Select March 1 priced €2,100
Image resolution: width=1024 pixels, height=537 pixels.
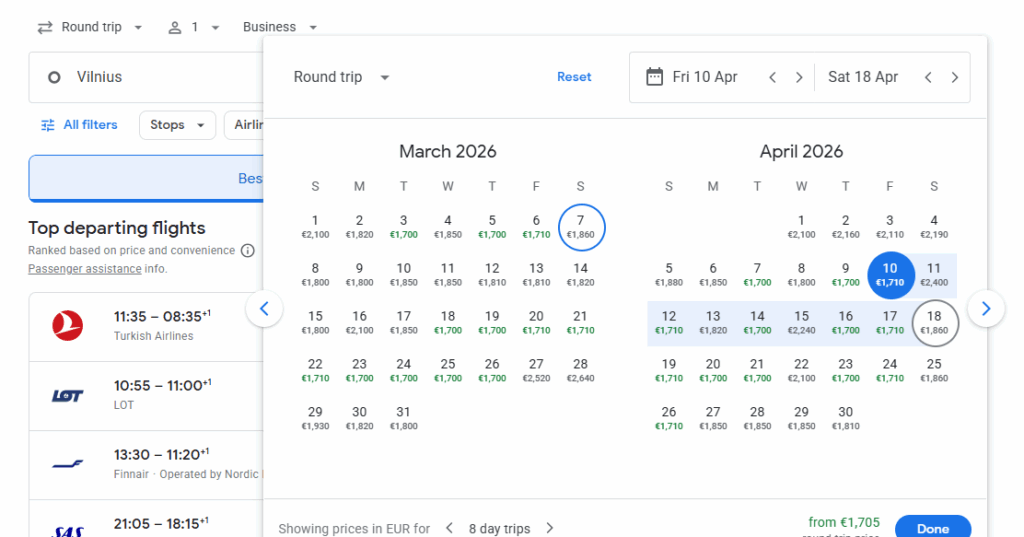(315, 227)
